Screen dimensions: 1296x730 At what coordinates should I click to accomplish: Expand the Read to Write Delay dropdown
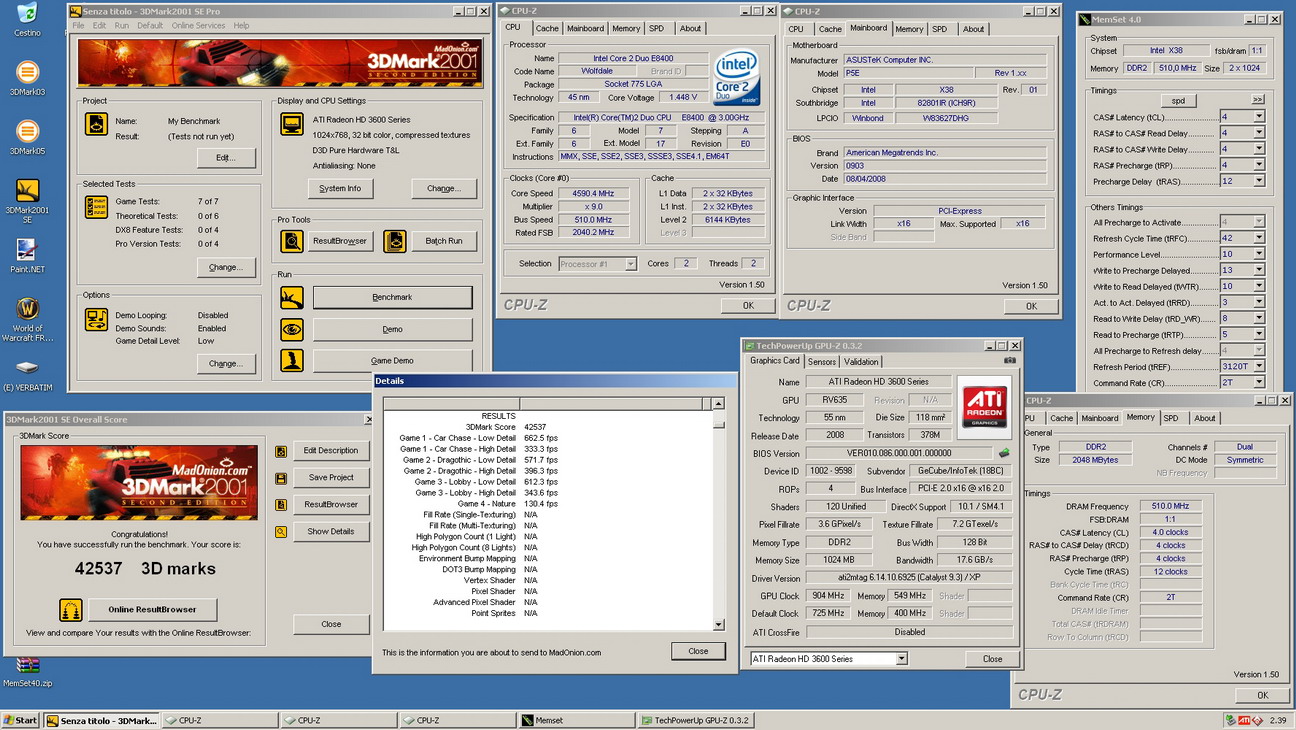1258,318
